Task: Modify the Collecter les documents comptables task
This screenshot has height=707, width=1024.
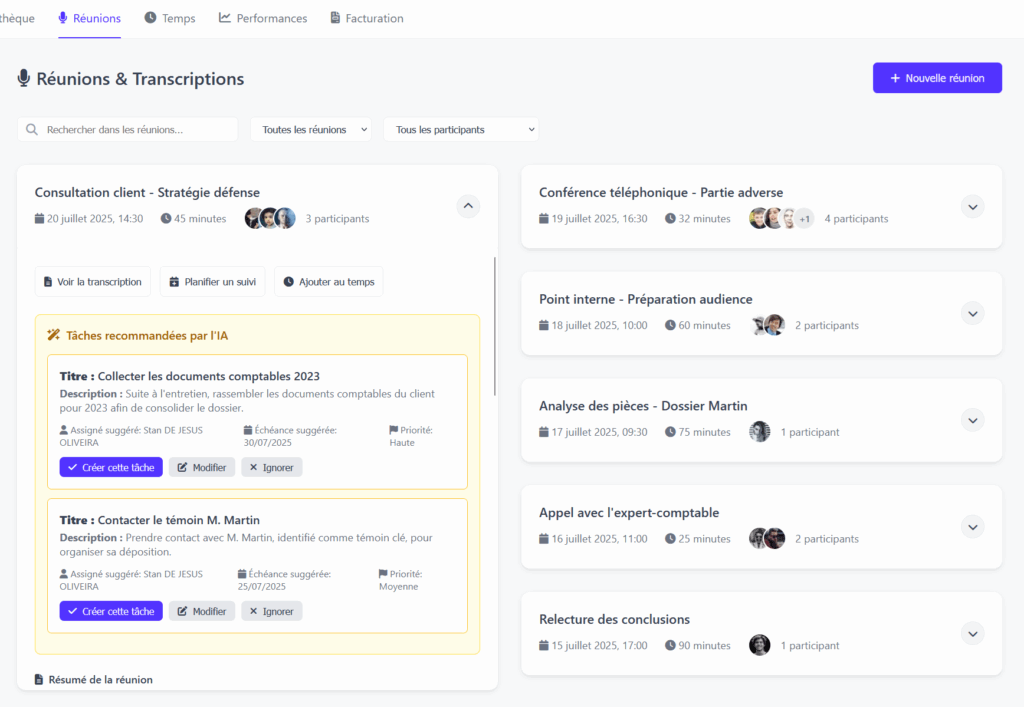Action: point(202,467)
